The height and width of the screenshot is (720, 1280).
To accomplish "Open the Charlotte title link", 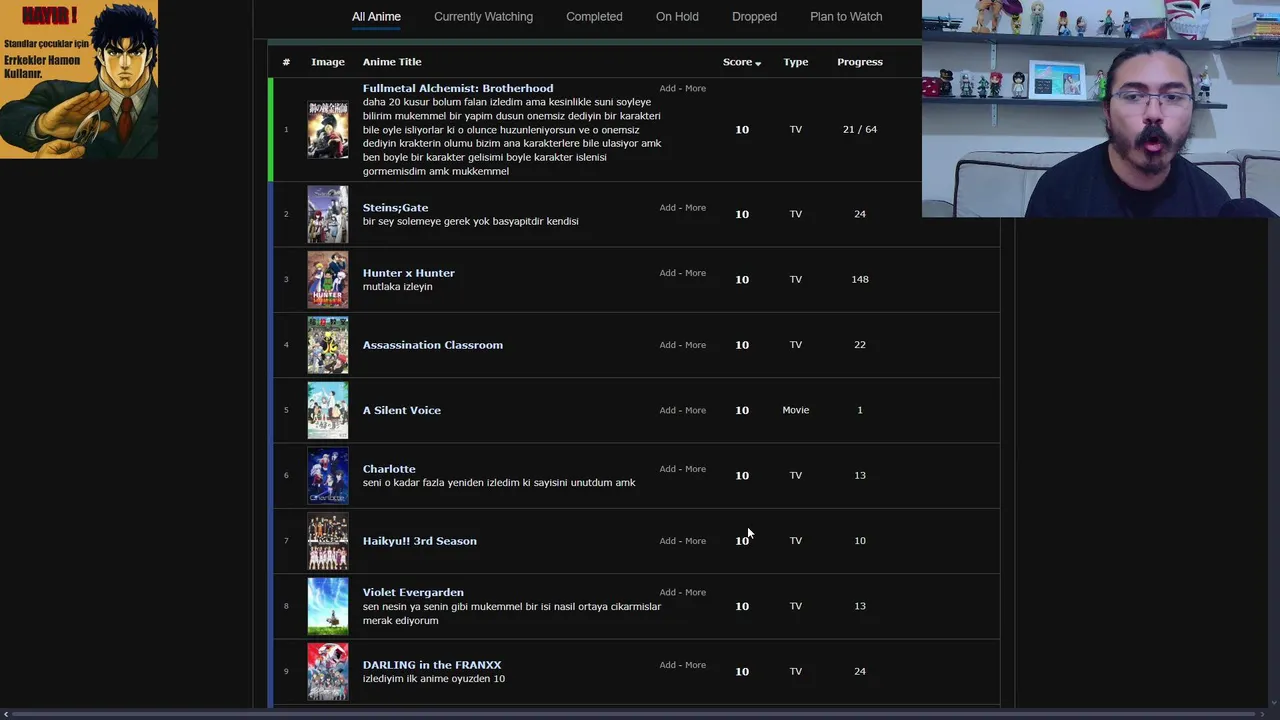I will [x=389, y=469].
